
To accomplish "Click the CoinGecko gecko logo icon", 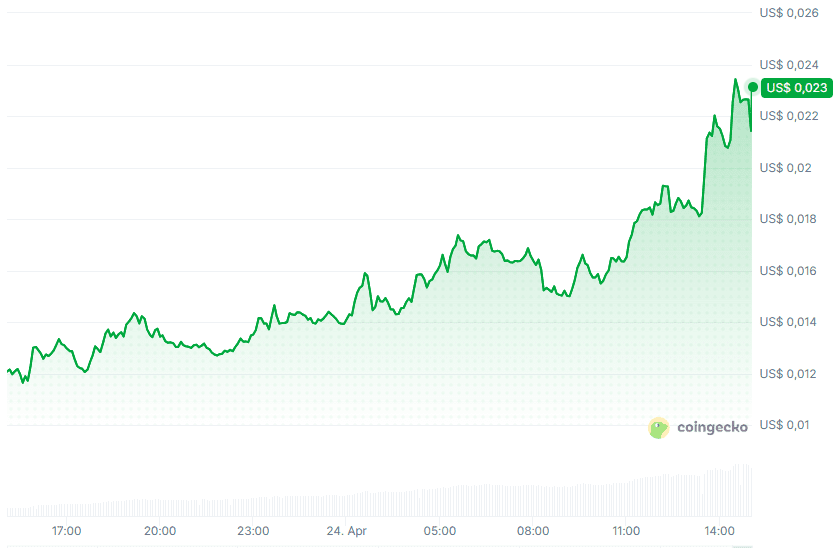I will (x=658, y=428).
